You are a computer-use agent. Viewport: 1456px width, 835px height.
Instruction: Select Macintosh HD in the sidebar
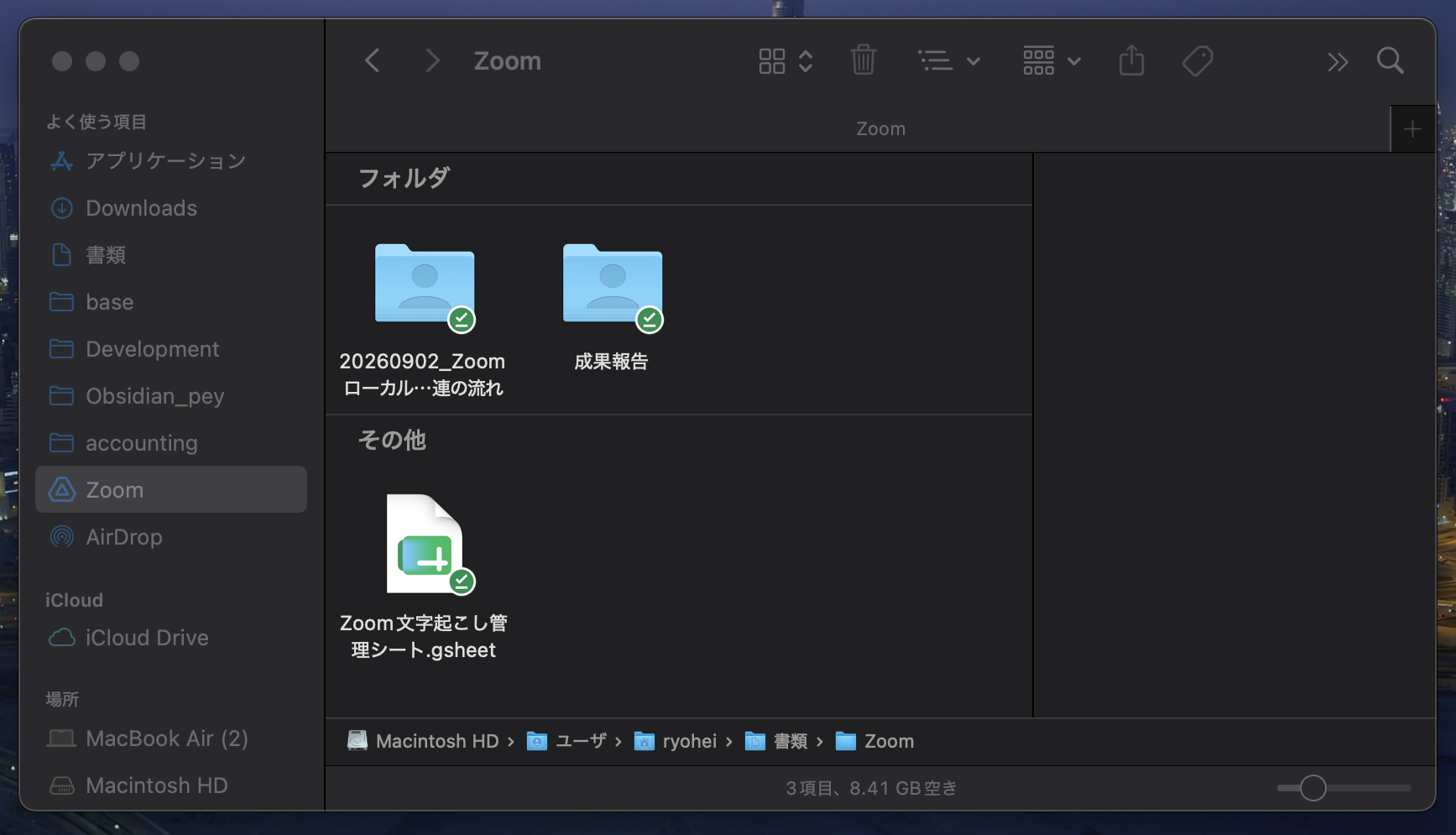pos(171,785)
